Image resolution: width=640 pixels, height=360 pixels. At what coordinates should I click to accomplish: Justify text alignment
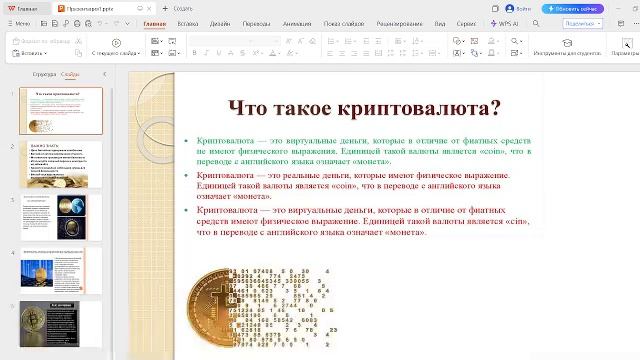coord(366,53)
